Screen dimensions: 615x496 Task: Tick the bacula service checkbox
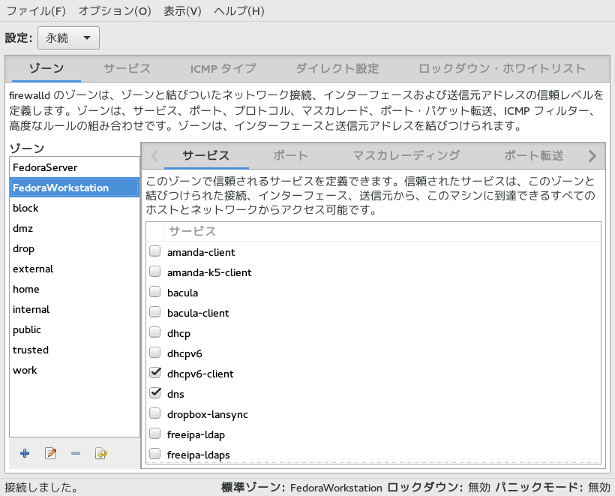coord(155,292)
